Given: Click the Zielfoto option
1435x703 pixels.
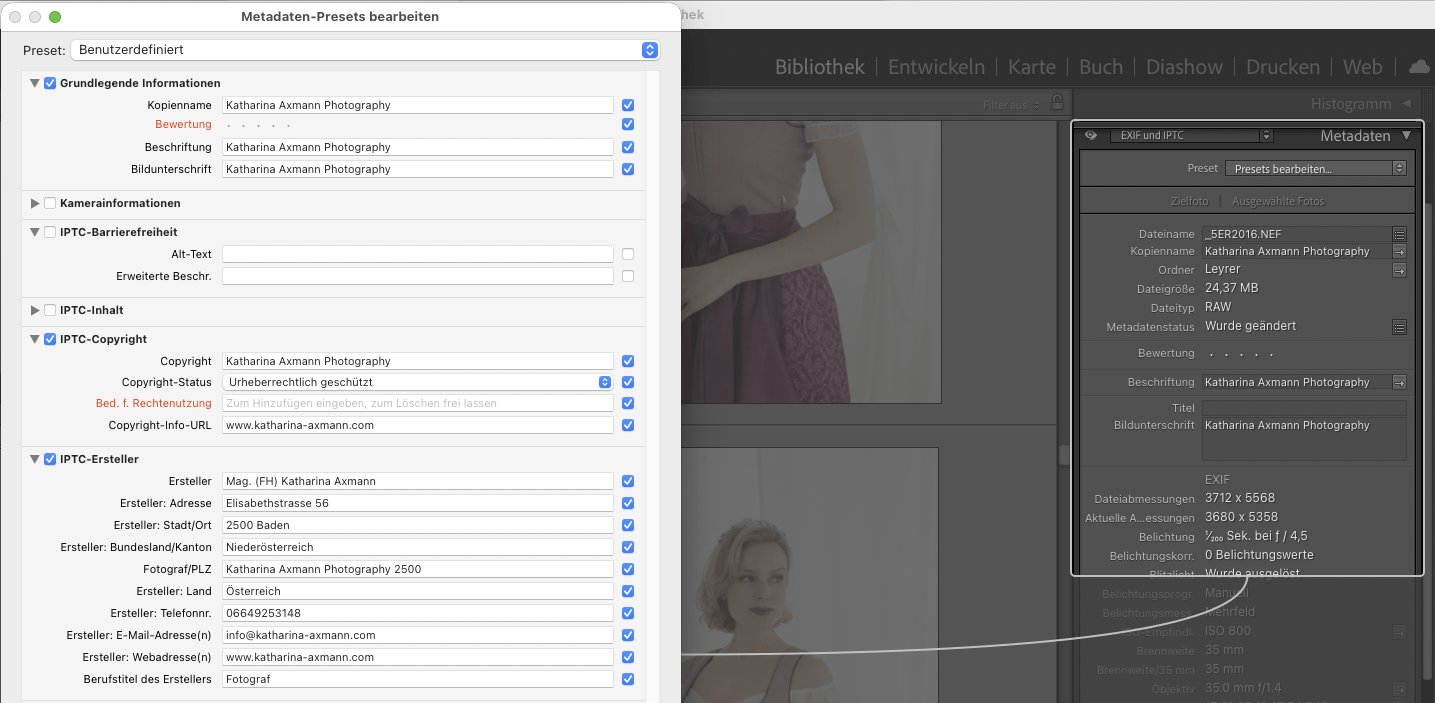Looking at the screenshot, I should 1189,201.
